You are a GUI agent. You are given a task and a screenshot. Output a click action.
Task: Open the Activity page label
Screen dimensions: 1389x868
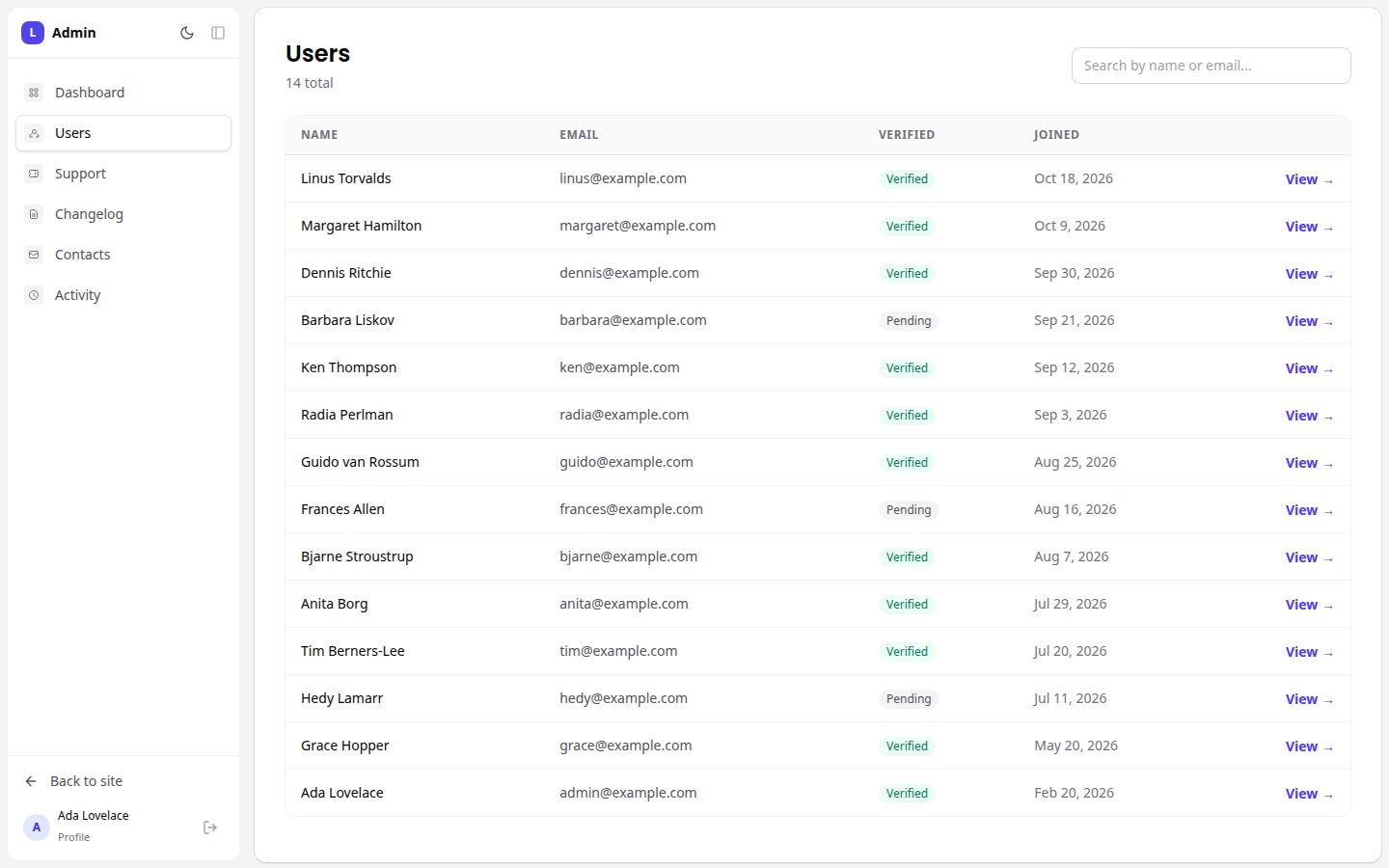(77, 295)
